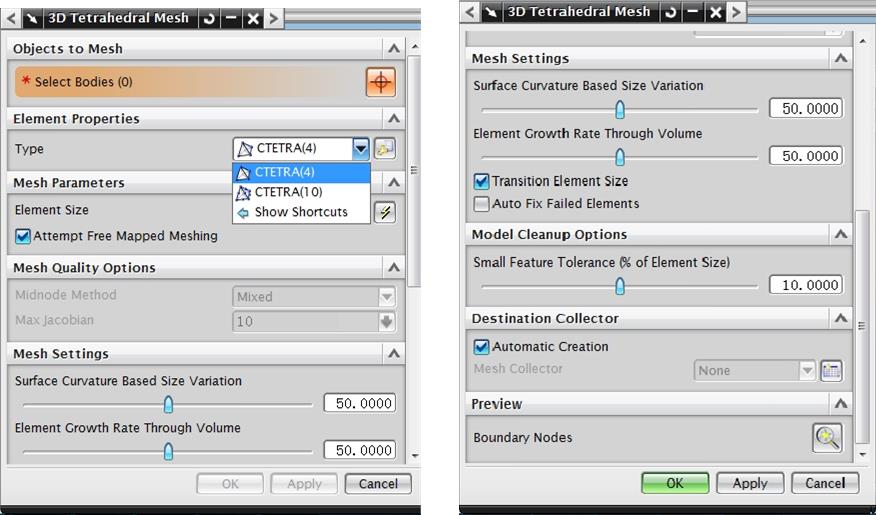The width and height of the screenshot is (876, 515).
Task: Open Mesh Collector dropdown
Action: click(807, 370)
